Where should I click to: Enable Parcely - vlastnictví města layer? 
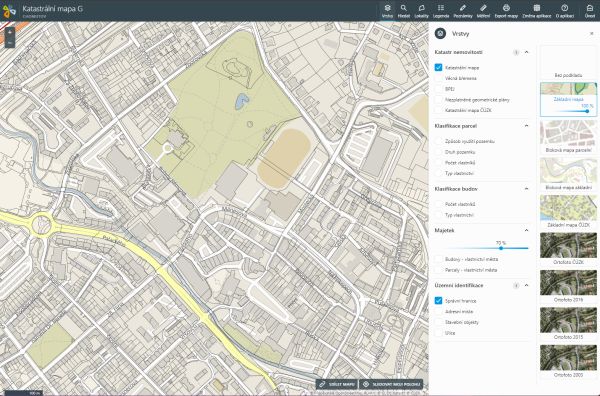coord(439,270)
